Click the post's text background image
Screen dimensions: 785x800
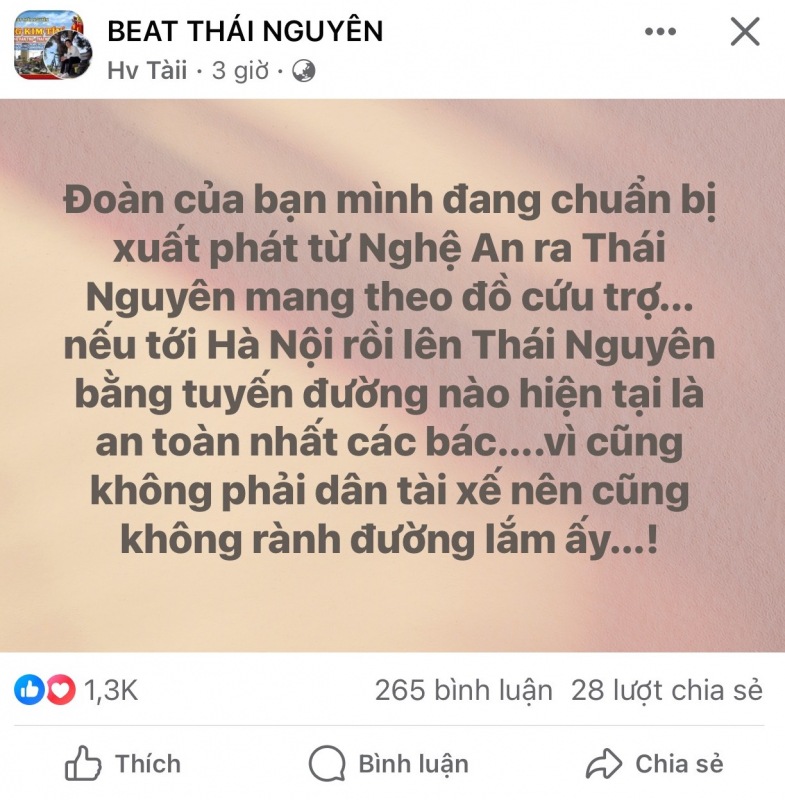pyautogui.click(x=392, y=376)
